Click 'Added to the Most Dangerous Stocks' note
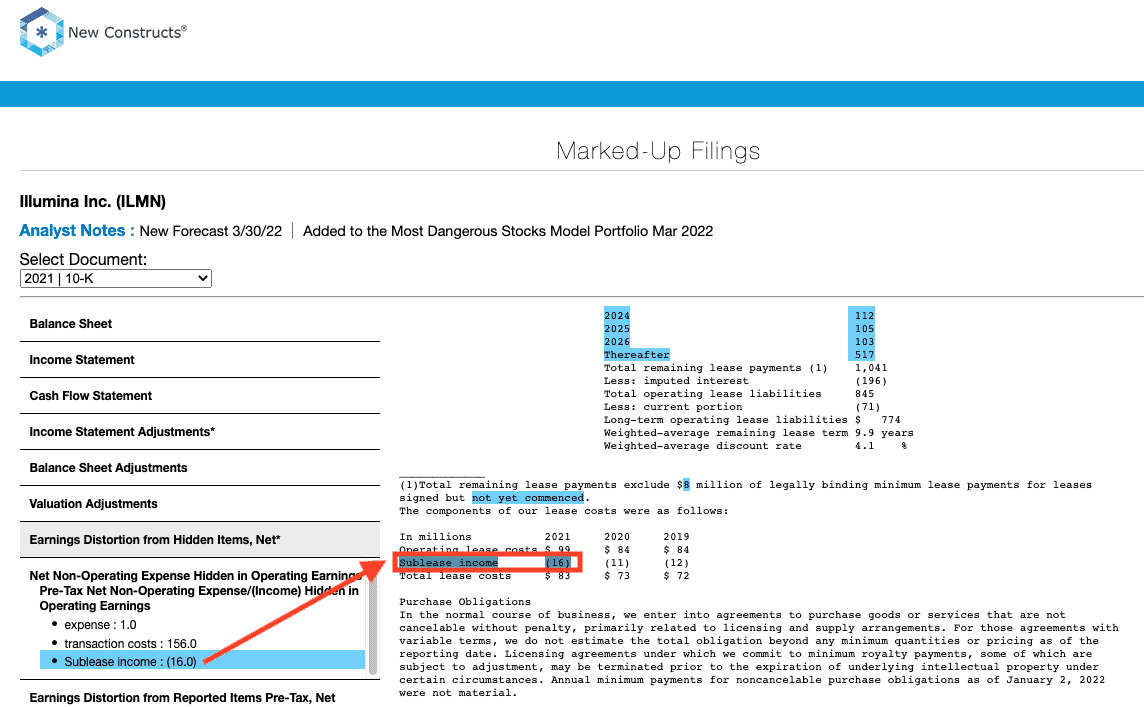 tap(508, 231)
